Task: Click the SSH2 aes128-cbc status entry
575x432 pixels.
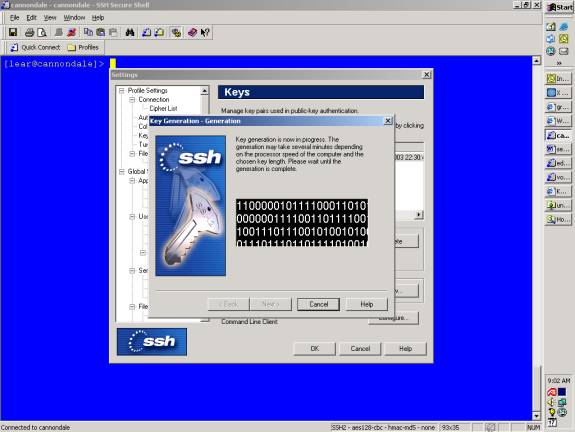Action: click(x=383, y=427)
